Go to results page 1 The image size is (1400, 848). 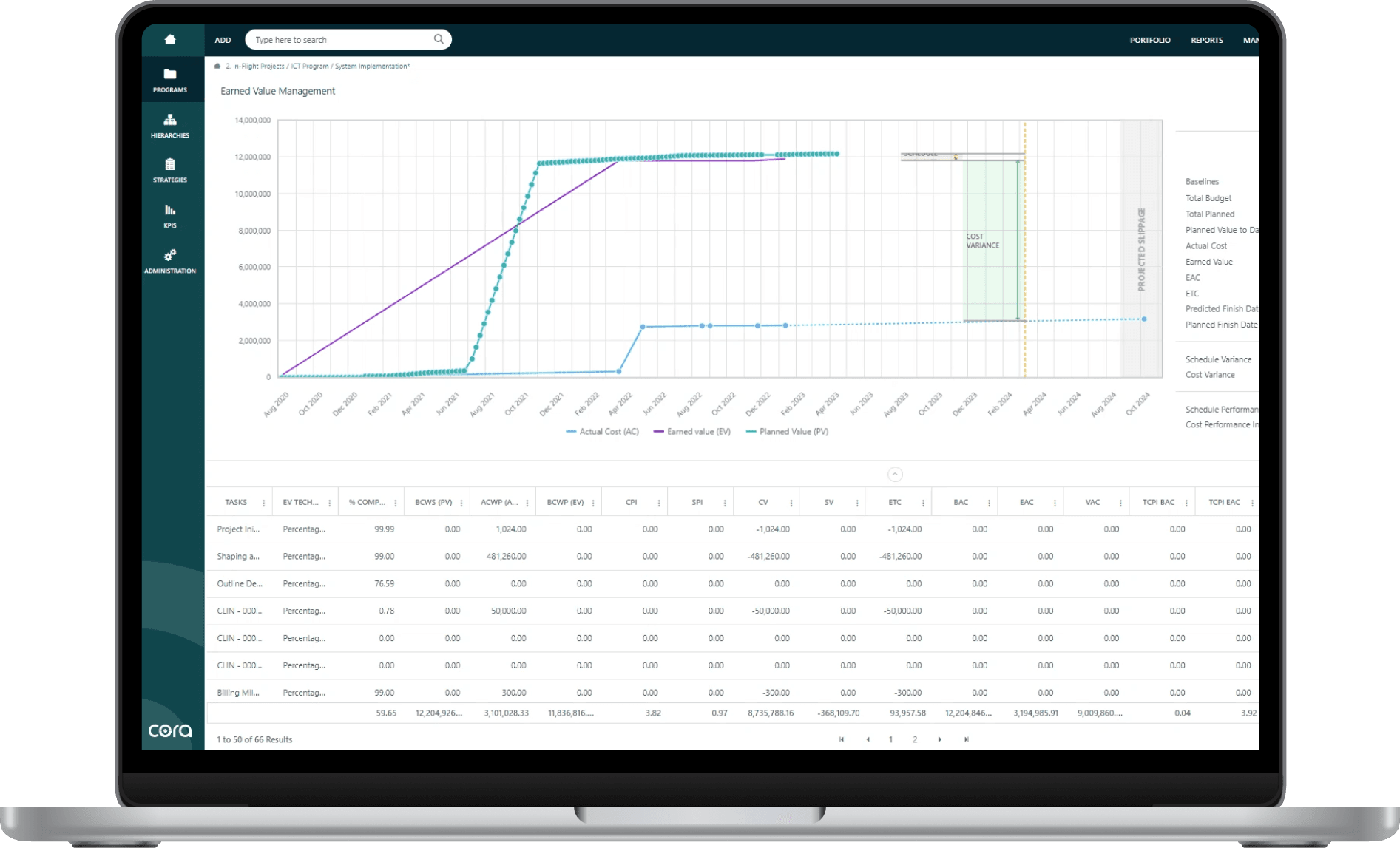tap(890, 739)
